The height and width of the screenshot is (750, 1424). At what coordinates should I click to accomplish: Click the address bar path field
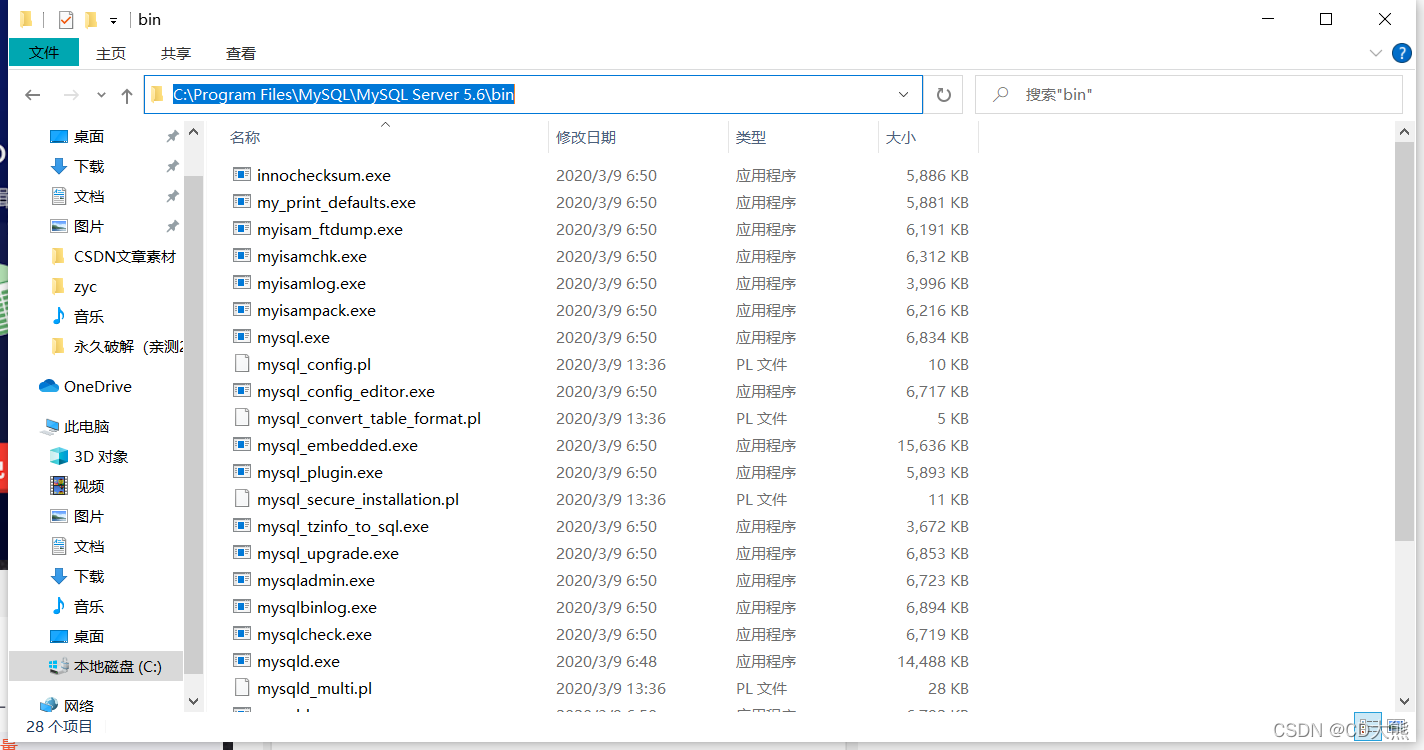point(533,95)
